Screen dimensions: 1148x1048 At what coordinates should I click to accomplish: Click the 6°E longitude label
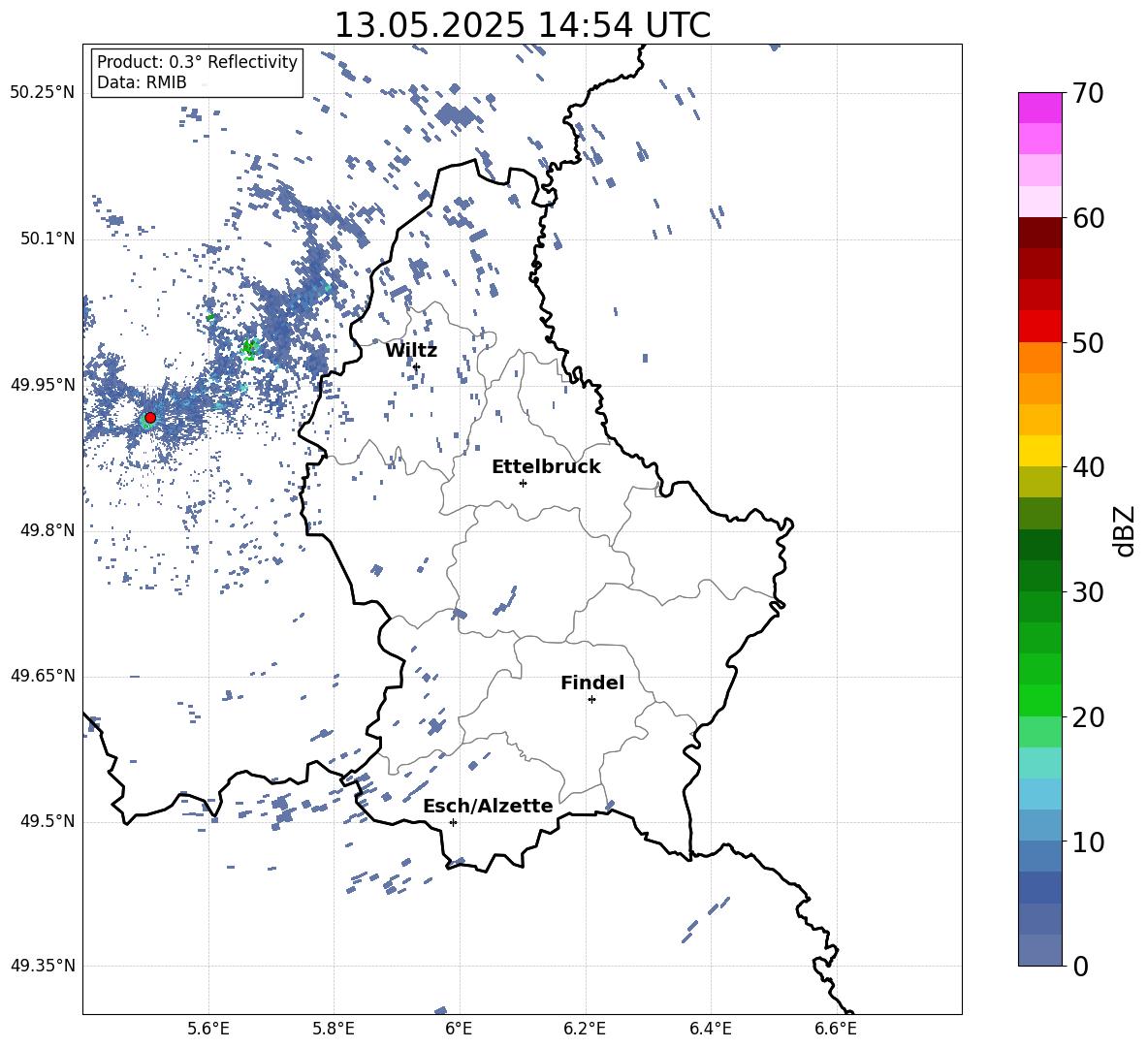pyautogui.click(x=459, y=1029)
